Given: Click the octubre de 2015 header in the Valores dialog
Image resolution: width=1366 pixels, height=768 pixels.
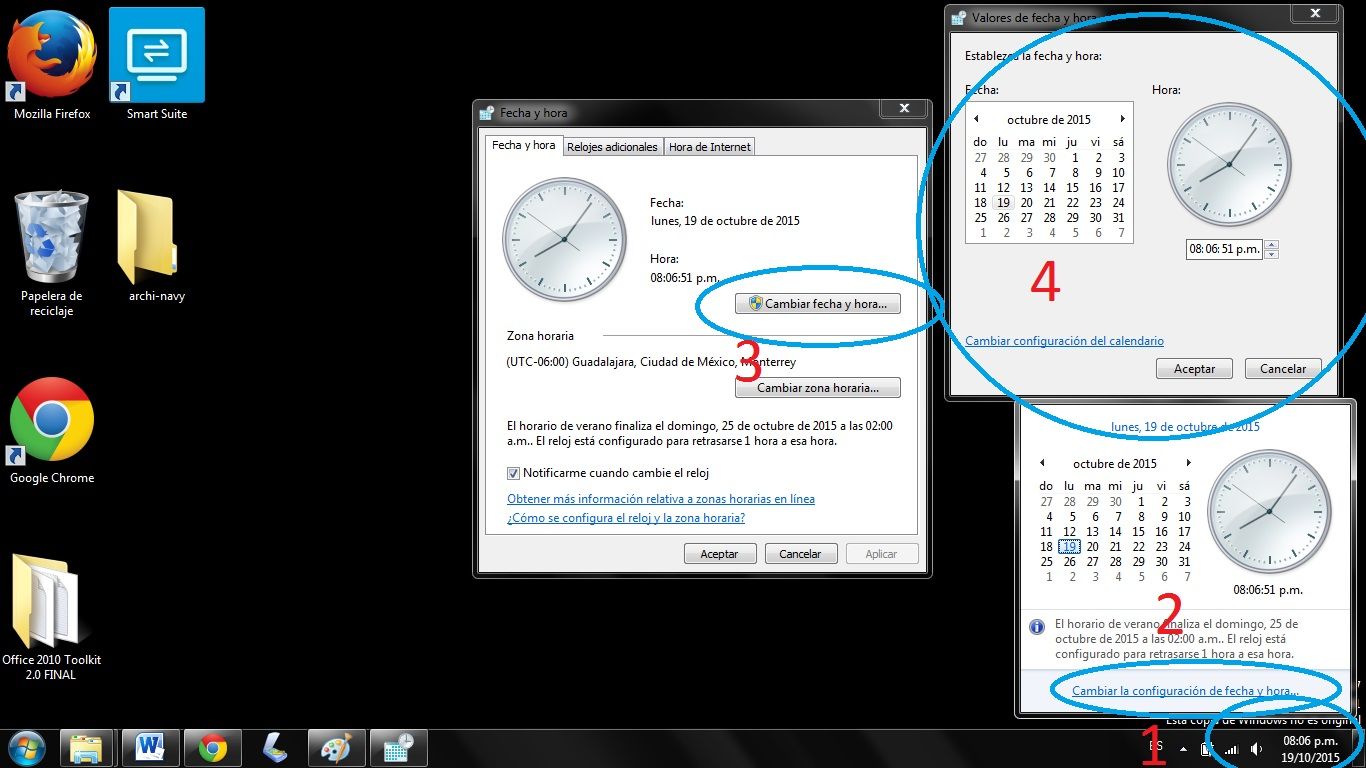Looking at the screenshot, I should [1049, 120].
